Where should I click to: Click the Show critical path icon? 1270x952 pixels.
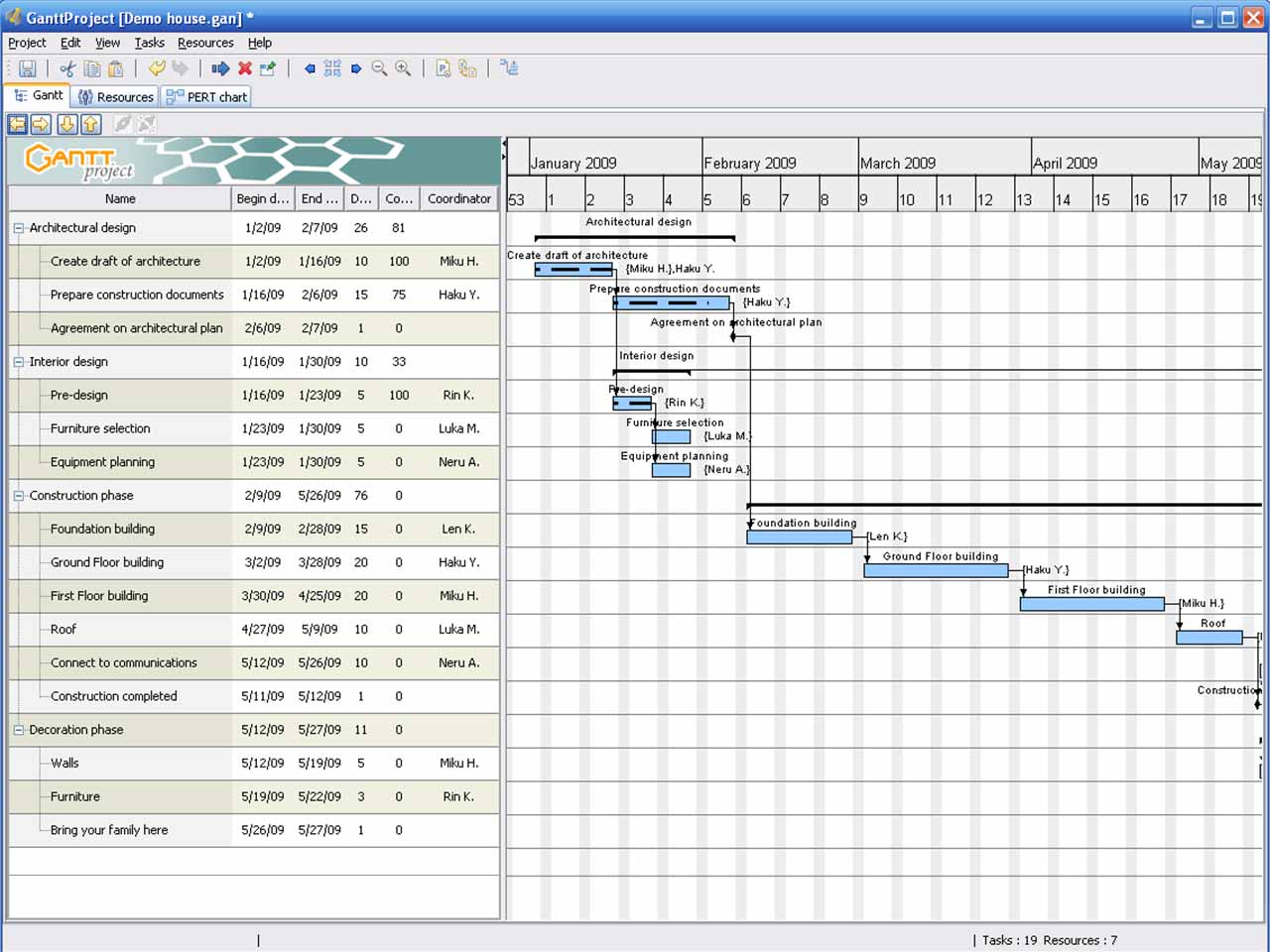tap(444, 68)
